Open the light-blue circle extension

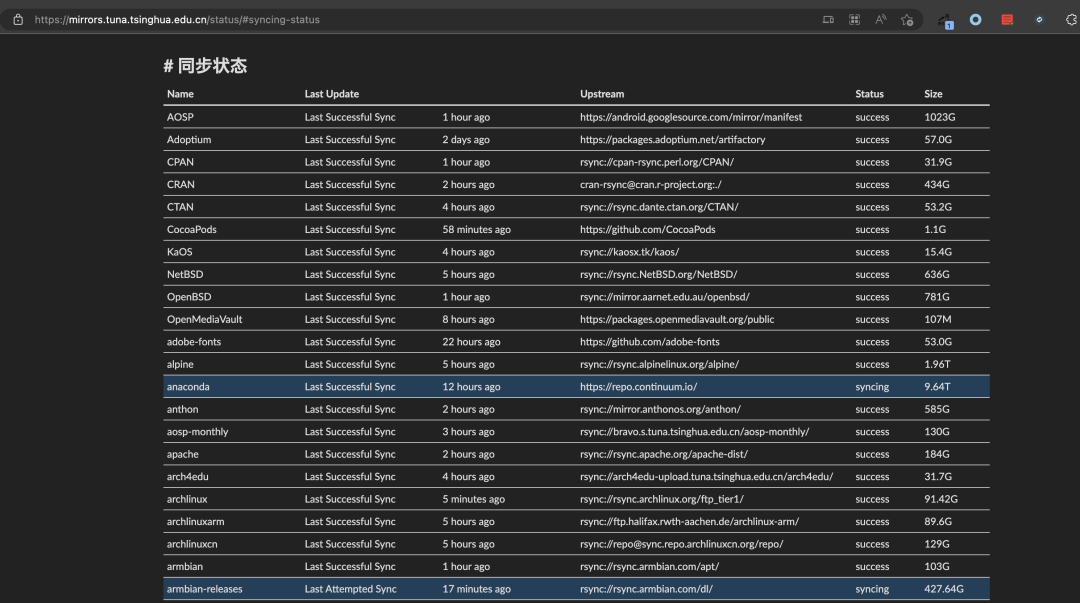975,20
